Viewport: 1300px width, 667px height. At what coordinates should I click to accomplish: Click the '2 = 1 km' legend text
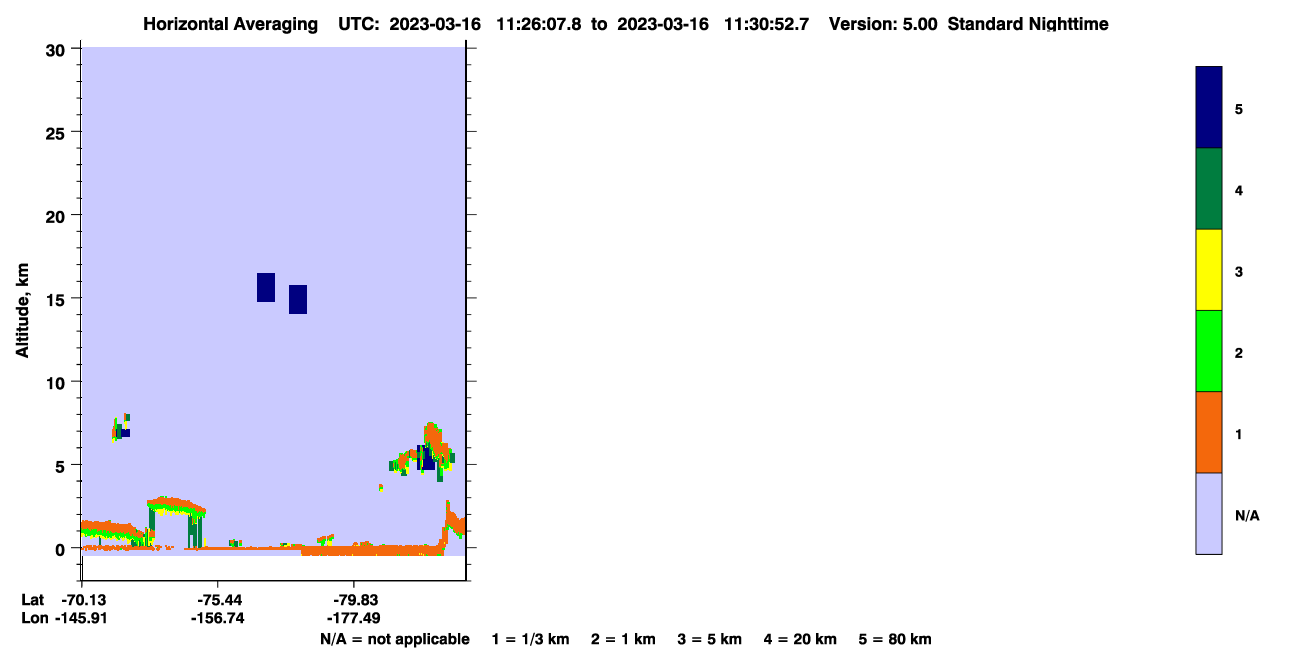623,639
